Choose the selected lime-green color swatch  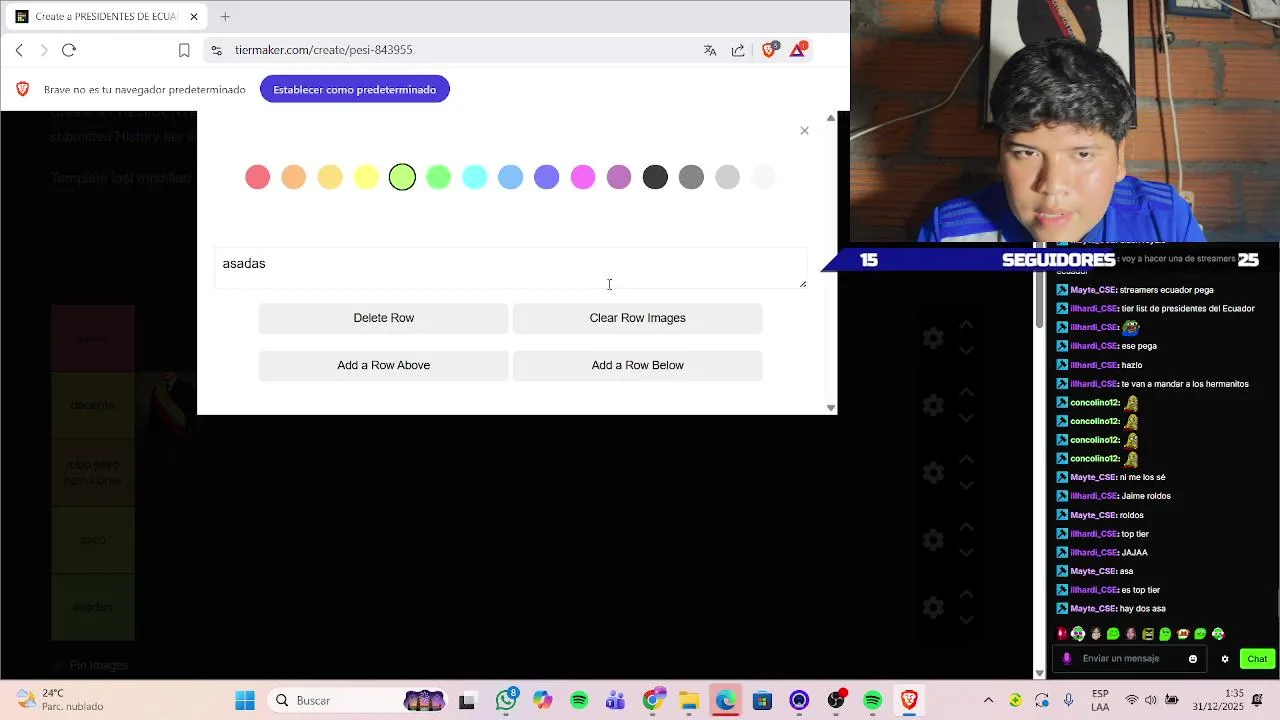402,177
